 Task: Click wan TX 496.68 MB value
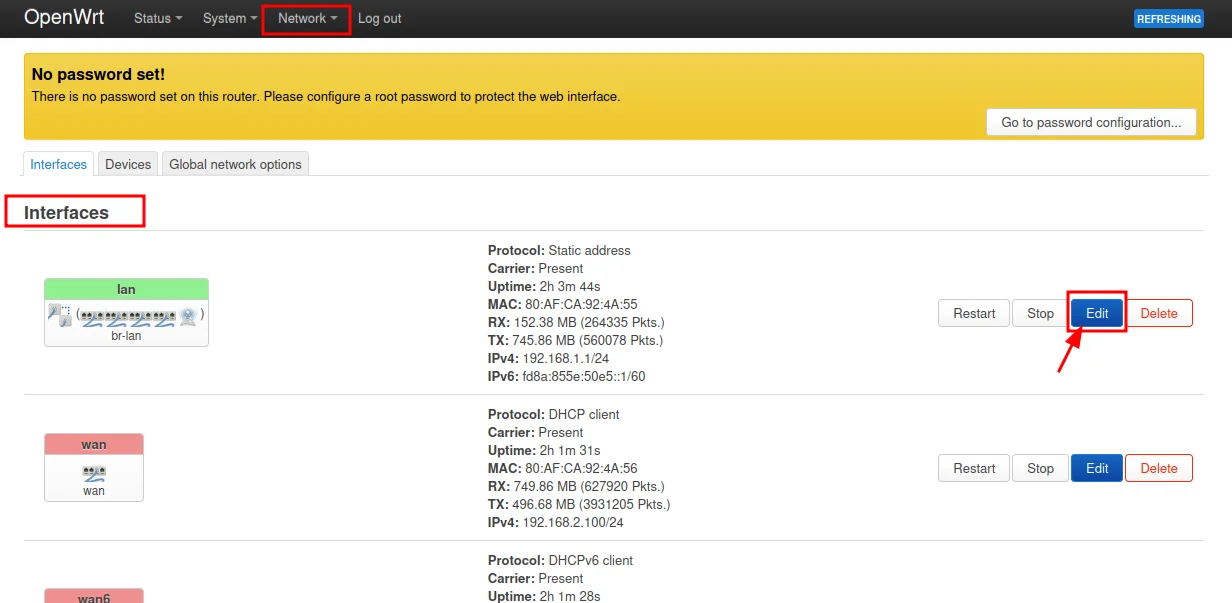point(591,504)
